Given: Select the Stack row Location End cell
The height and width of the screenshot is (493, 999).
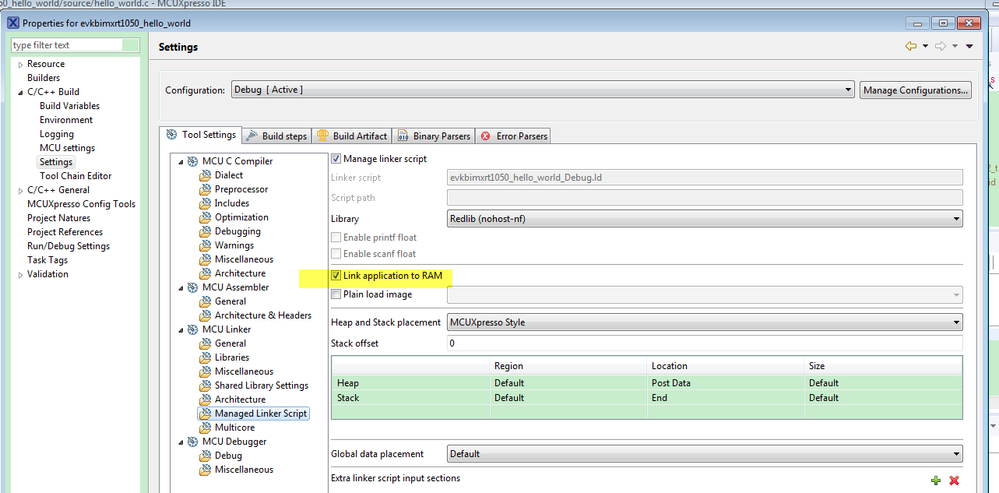Looking at the screenshot, I should click(x=726, y=397).
